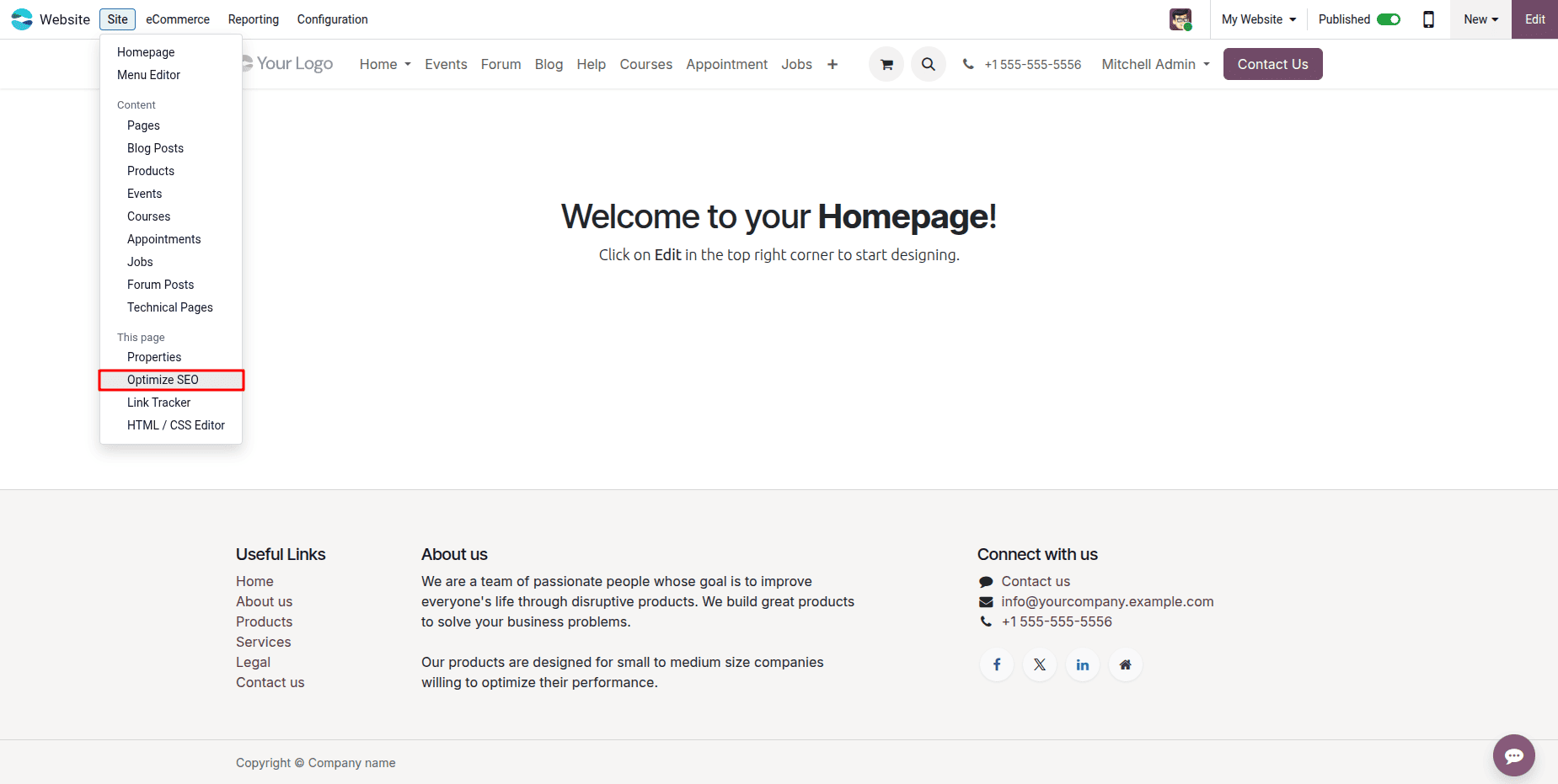Viewport: 1558px width, 784px height.
Task: Click info@yourcompany.example.com email link
Action: [1107, 601]
